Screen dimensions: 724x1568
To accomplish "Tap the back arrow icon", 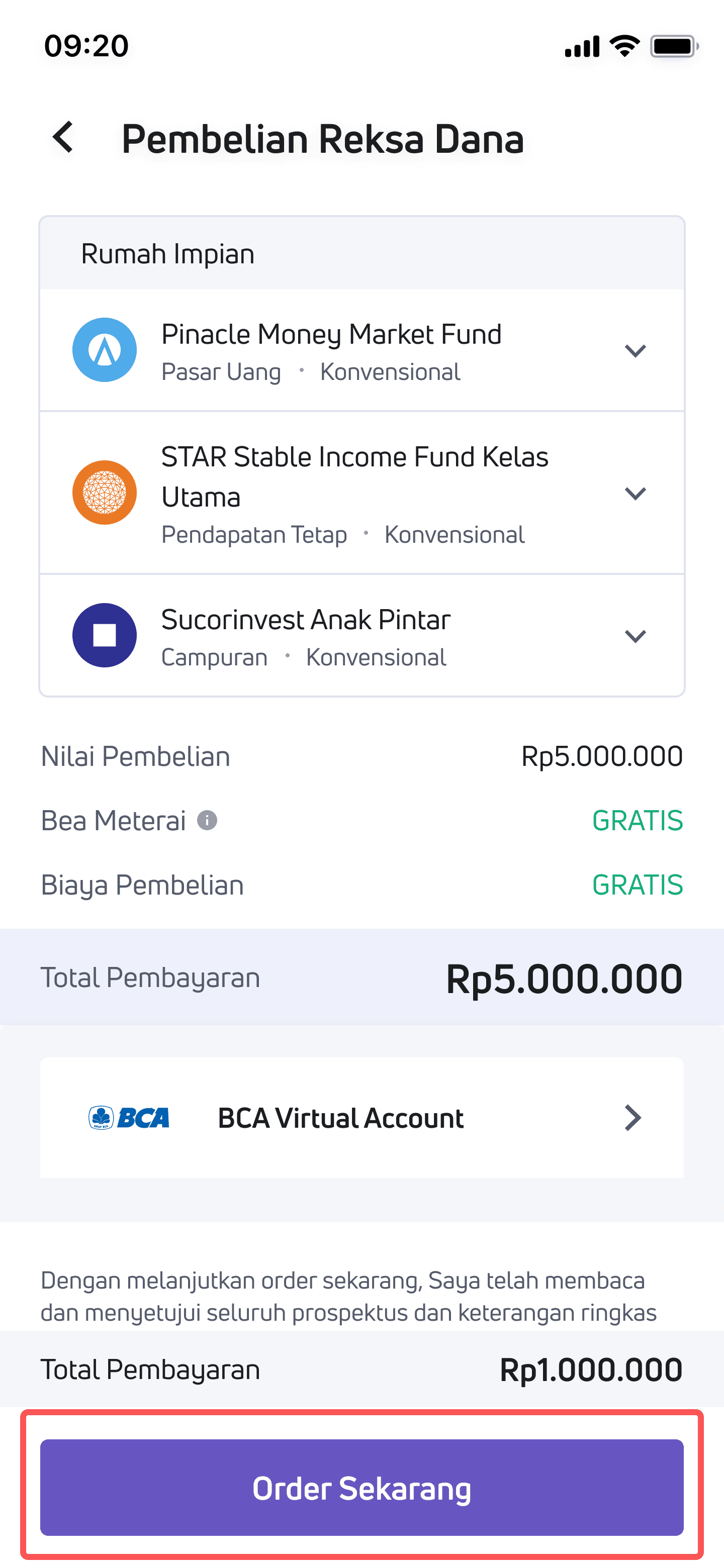I will click(x=63, y=137).
